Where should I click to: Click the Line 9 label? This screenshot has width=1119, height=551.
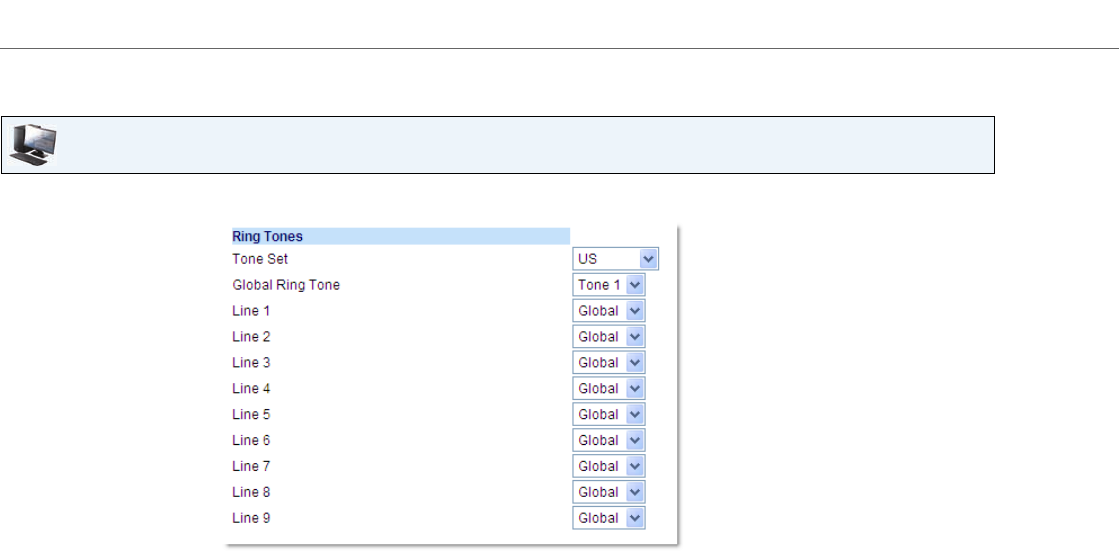click(250, 517)
